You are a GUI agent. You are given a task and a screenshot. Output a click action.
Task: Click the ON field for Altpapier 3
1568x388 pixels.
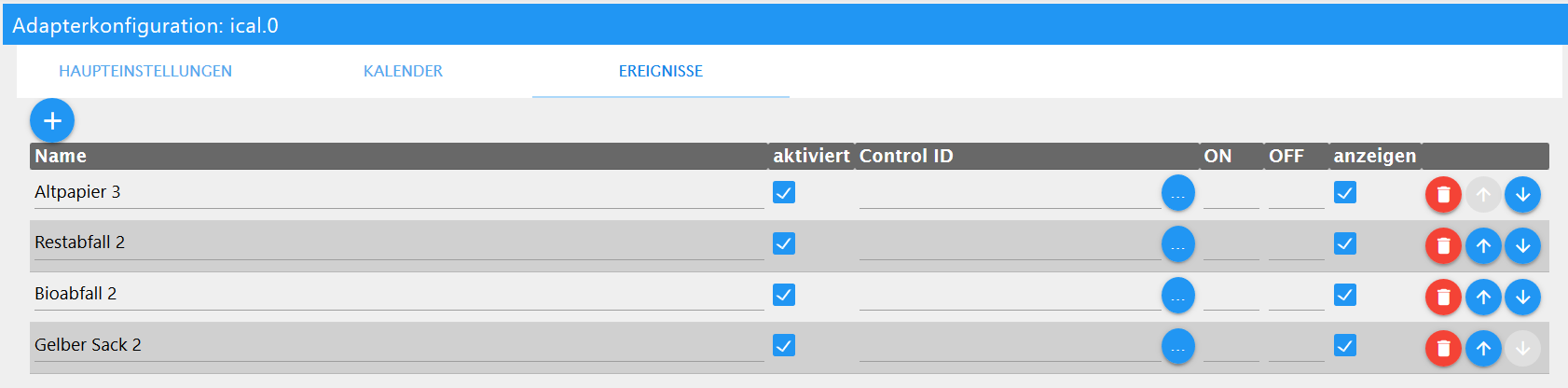pyautogui.click(x=1231, y=194)
